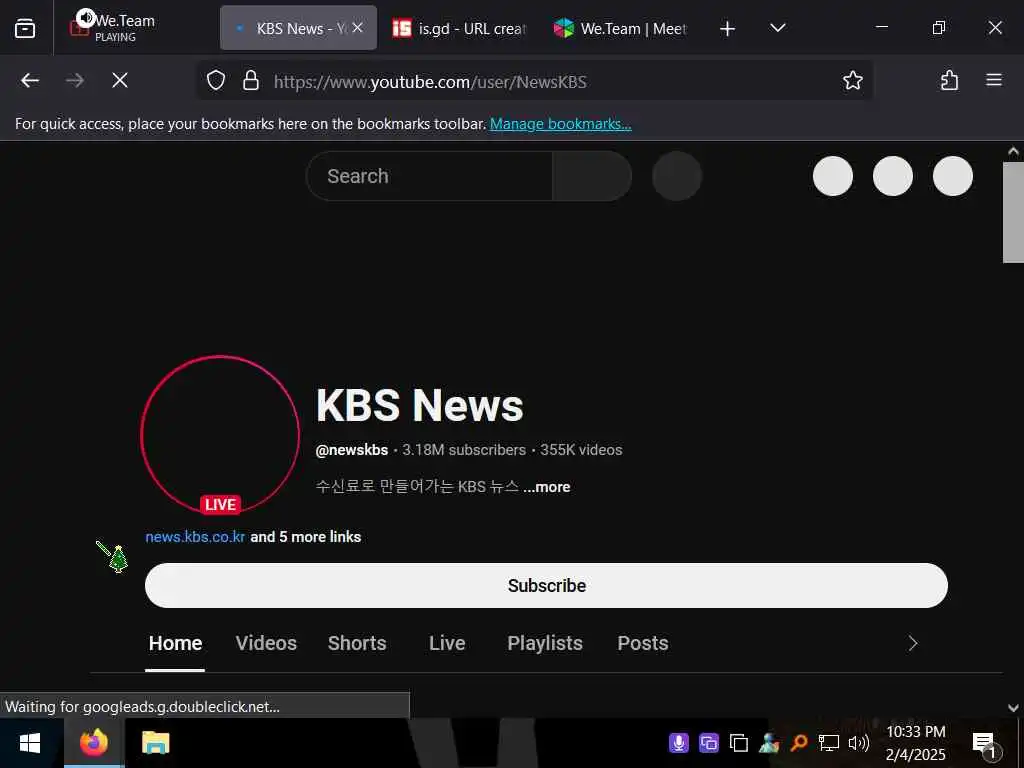
Task: Open the Playlists channel tab
Action: [x=545, y=643]
